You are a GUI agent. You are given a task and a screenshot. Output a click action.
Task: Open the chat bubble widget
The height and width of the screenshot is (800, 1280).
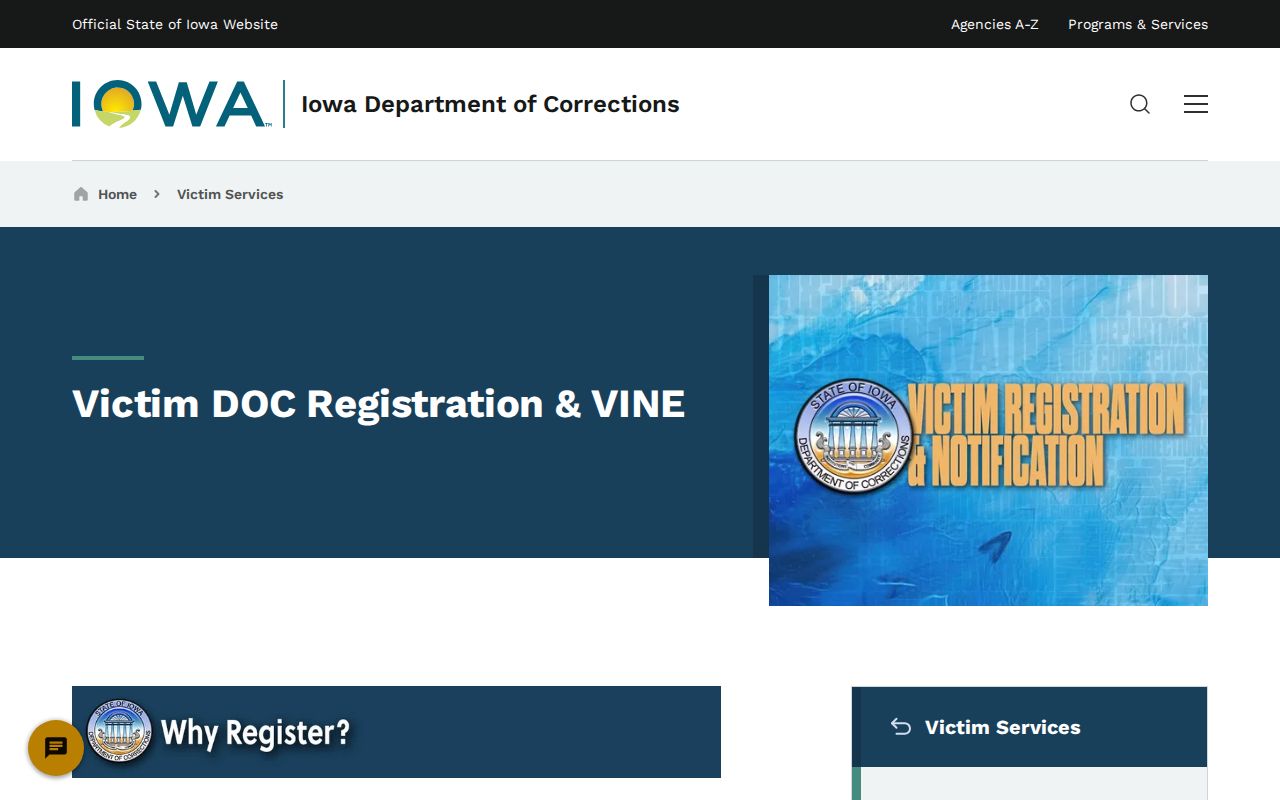click(x=56, y=748)
